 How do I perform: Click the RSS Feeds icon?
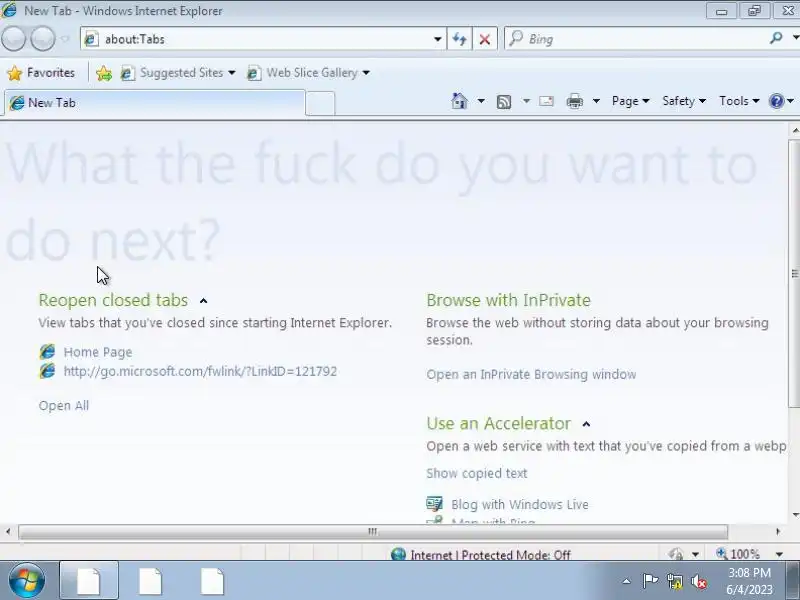(x=504, y=102)
